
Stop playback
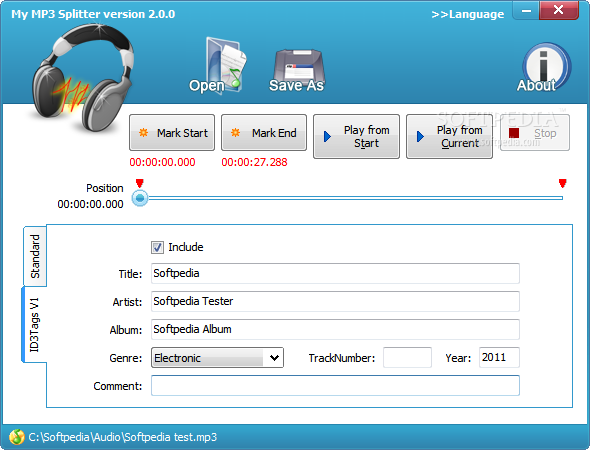coord(535,133)
